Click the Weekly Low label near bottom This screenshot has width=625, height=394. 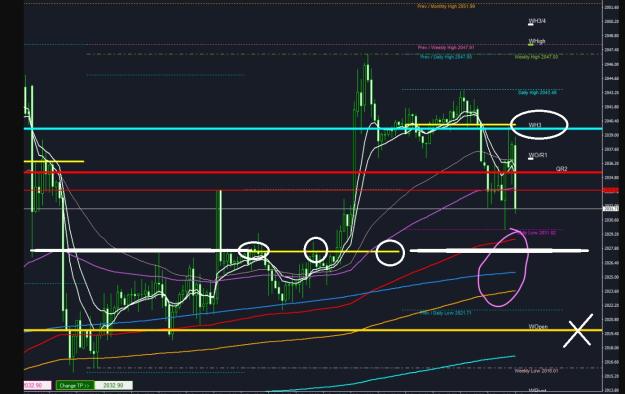(x=536, y=371)
